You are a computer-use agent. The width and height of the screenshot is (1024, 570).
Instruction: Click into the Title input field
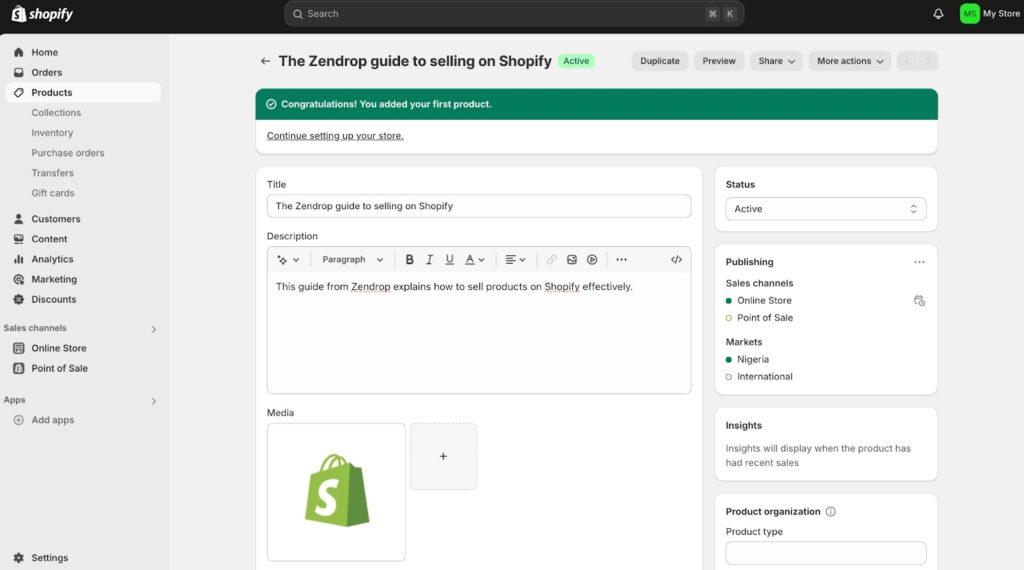pos(479,206)
